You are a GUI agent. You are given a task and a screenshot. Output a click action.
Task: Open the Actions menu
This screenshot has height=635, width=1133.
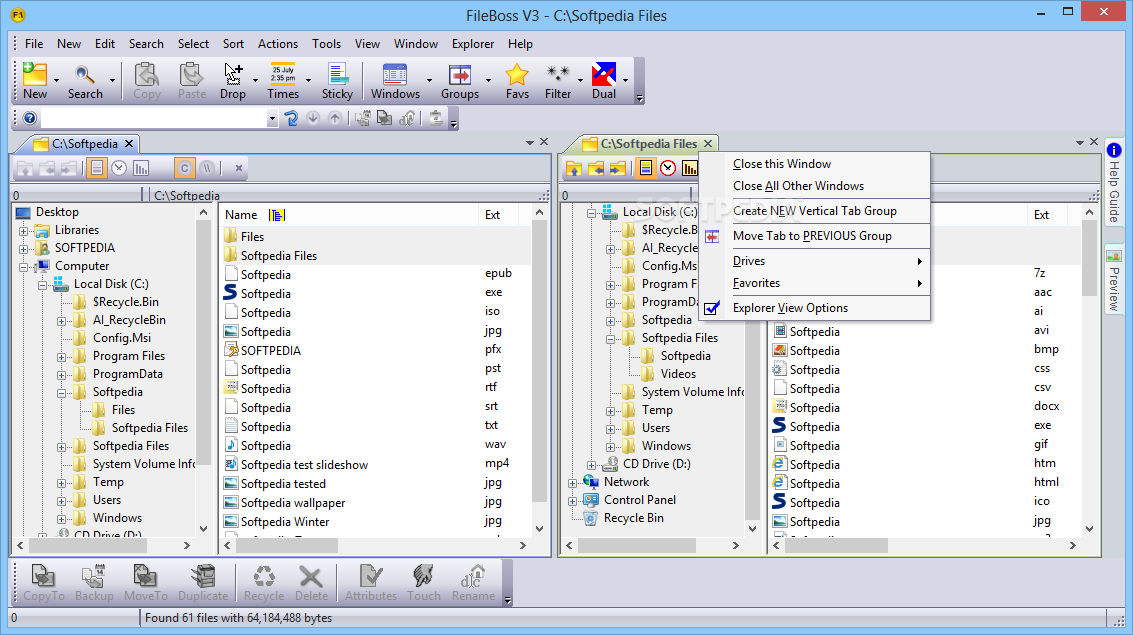(277, 44)
